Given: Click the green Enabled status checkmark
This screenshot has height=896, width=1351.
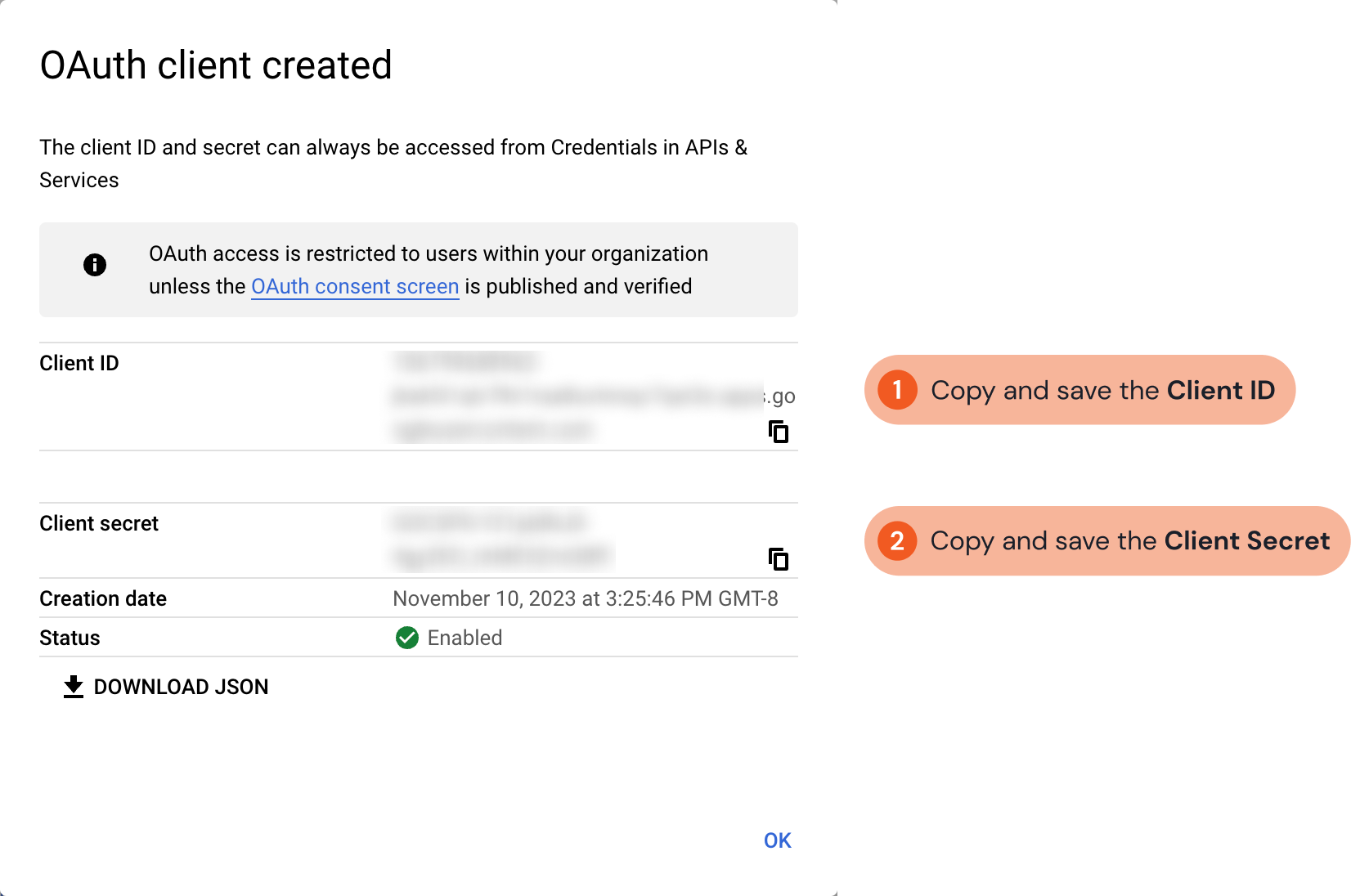Looking at the screenshot, I should coord(406,638).
